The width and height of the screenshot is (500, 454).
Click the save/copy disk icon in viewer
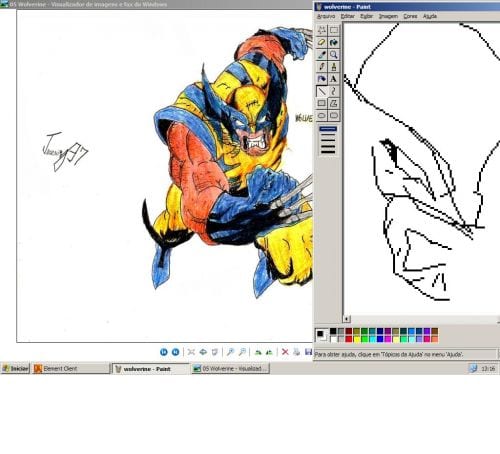[x=309, y=352]
